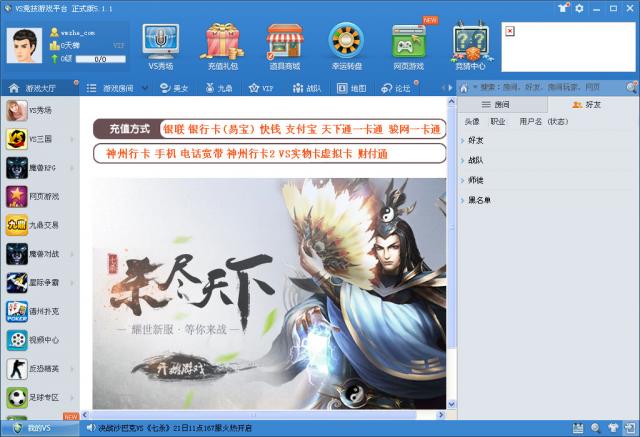Viewport: 640px width, 437px height.
Task: Expand 反恐精英 submenu arrow
Action: point(72,369)
